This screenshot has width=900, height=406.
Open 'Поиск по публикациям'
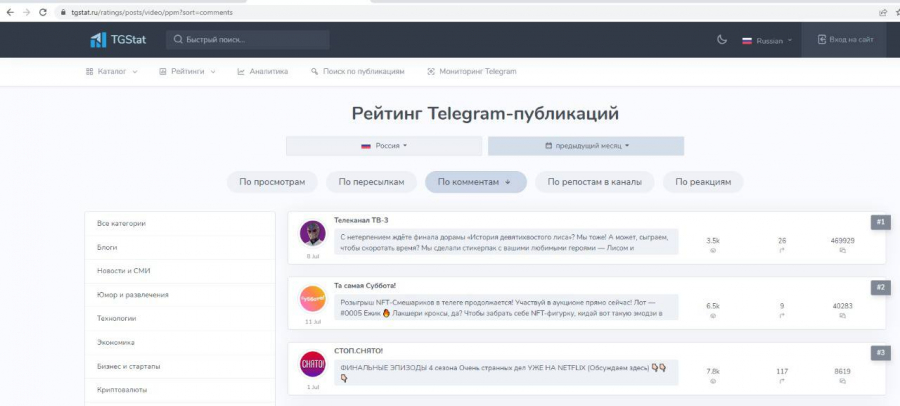point(358,72)
